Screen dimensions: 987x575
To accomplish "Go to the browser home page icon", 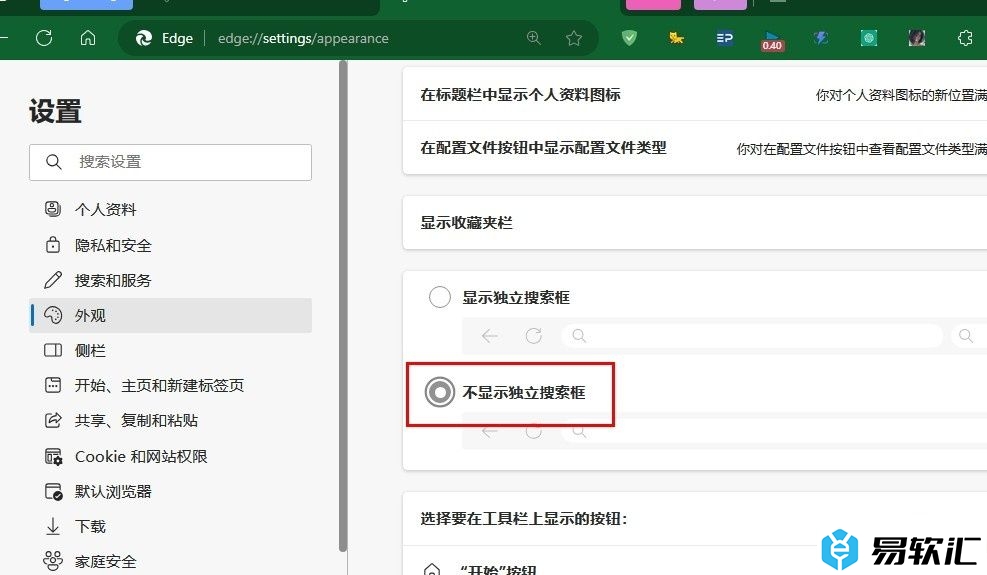I will 88,38.
